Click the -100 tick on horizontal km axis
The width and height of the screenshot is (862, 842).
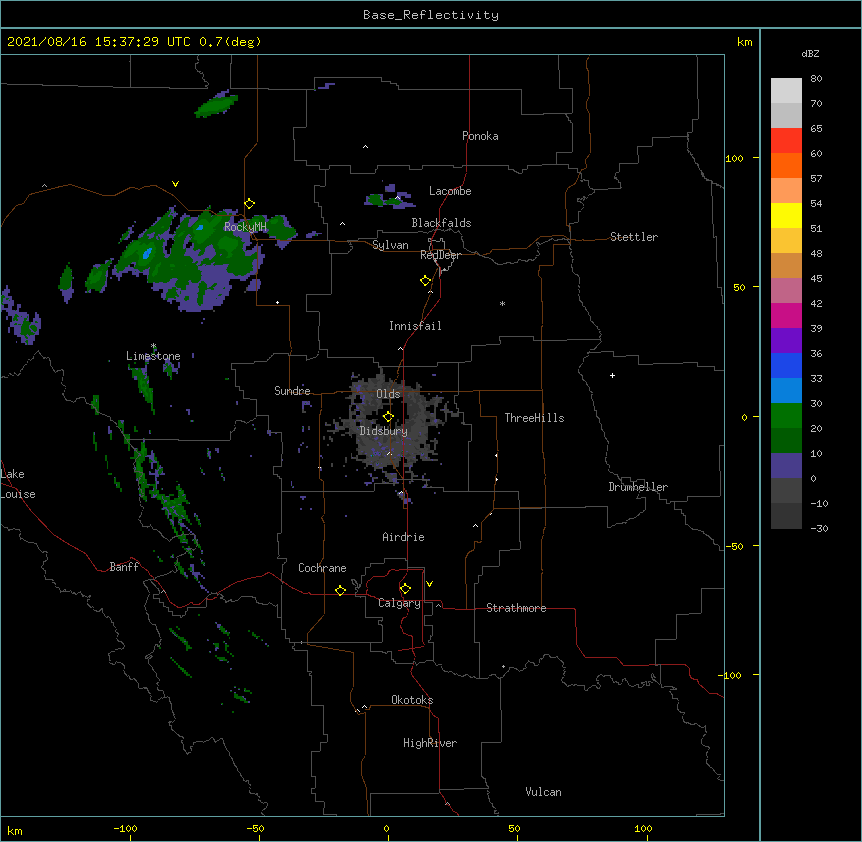coord(125,828)
